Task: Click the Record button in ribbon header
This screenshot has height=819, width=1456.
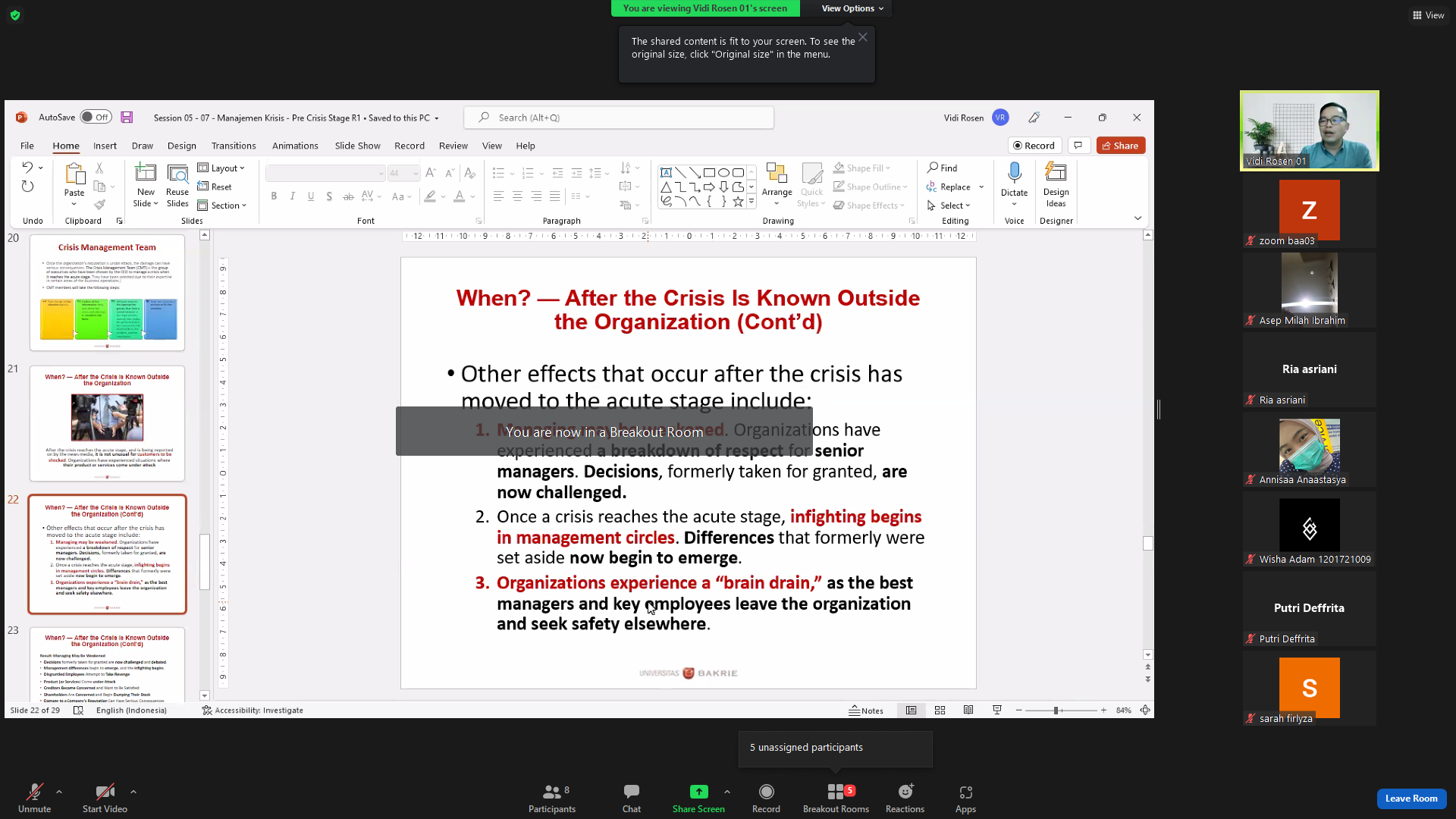Action: [x=1034, y=146]
